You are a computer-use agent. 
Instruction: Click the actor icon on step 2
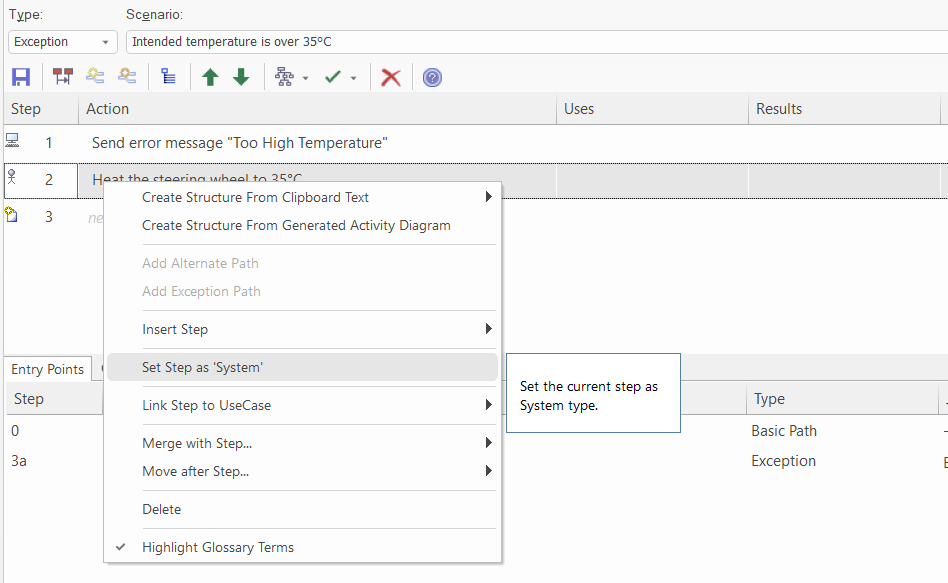(x=12, y=178)
